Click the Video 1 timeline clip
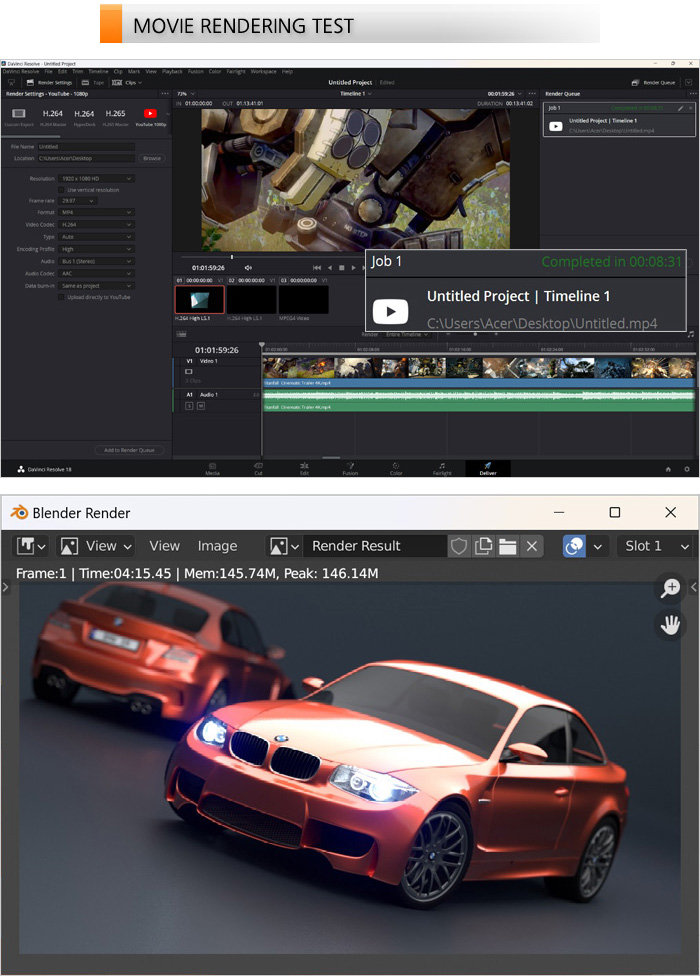The image size is (700, 979). (479, 372)
